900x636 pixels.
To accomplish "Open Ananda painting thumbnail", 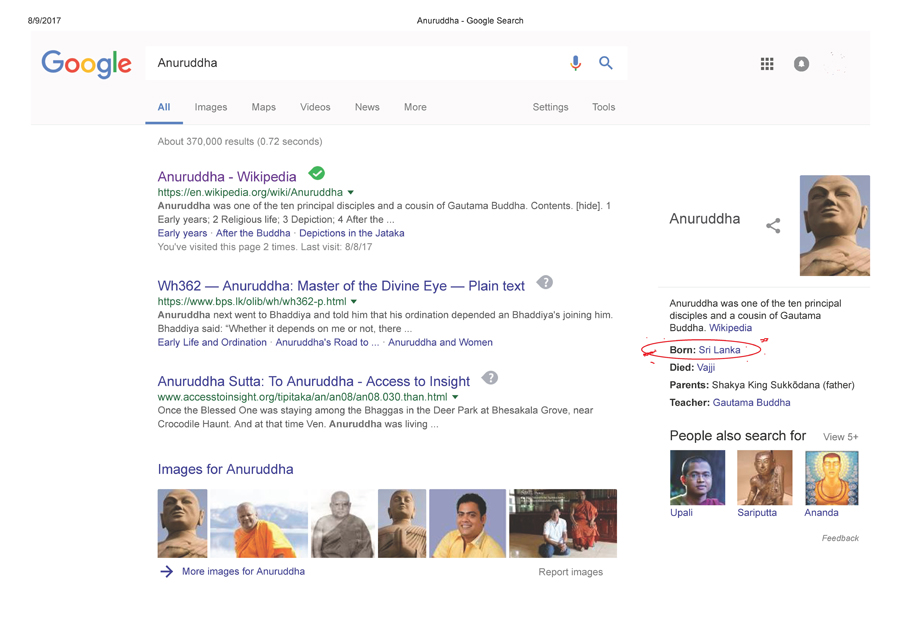I will coord(832,478).
